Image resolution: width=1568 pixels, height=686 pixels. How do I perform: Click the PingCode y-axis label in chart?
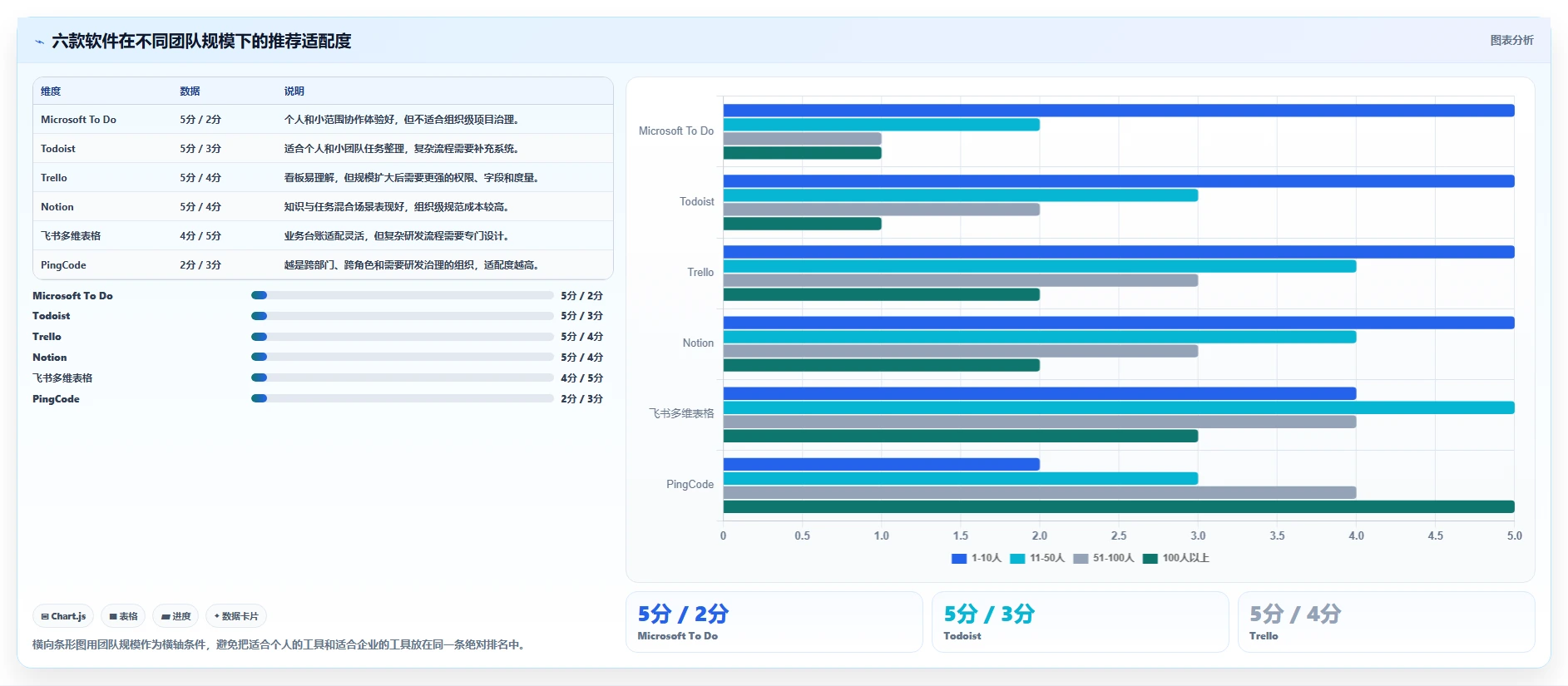[690, 484]
